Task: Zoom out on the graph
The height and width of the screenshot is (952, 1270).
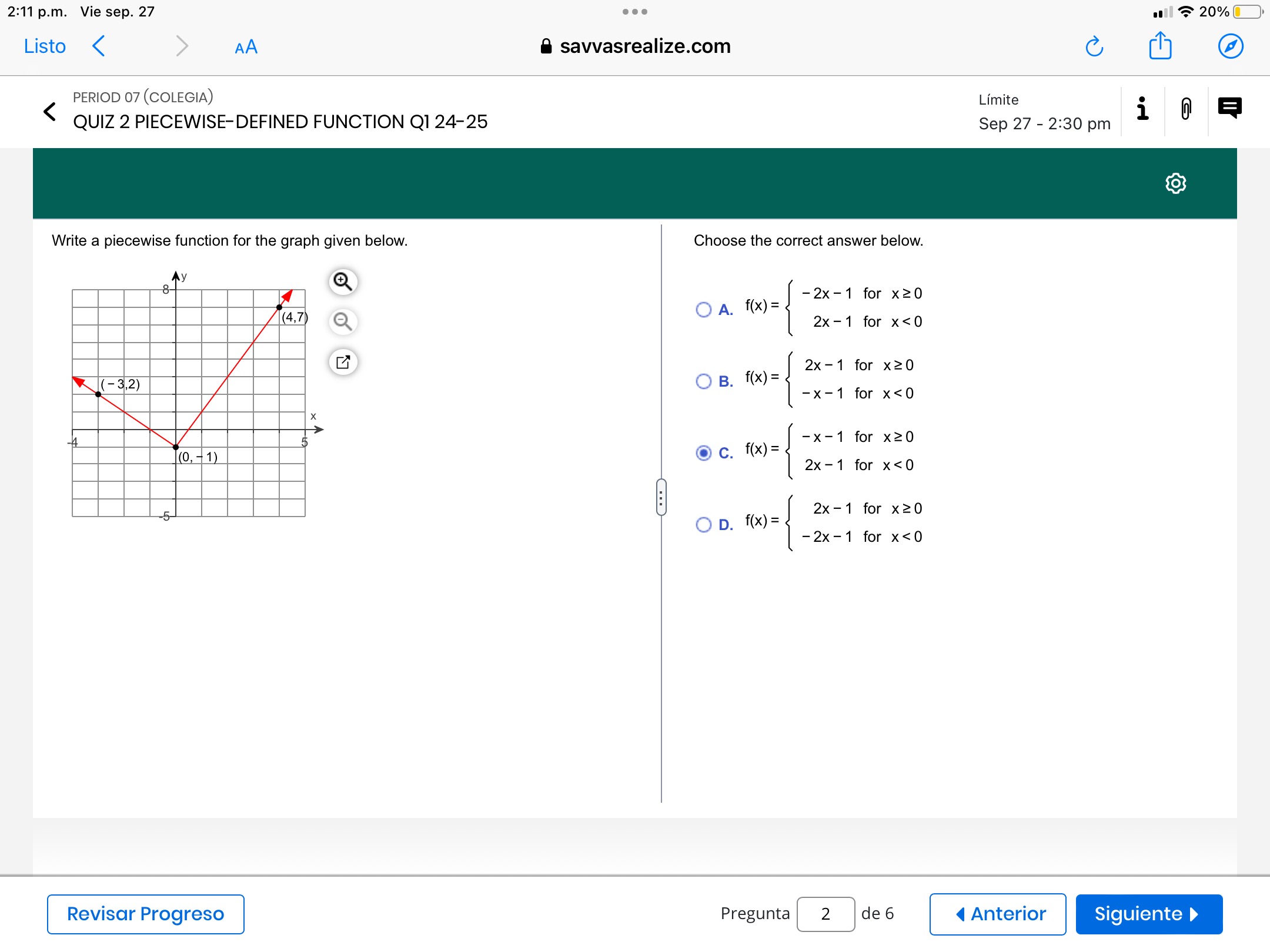Action: tap(343, 321)
